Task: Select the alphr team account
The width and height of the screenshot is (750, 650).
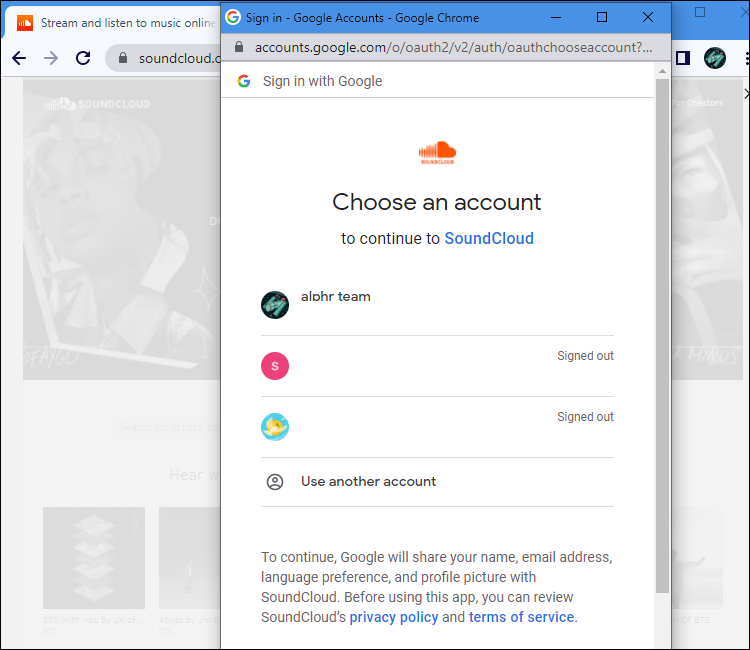Action: click(437, 305)
